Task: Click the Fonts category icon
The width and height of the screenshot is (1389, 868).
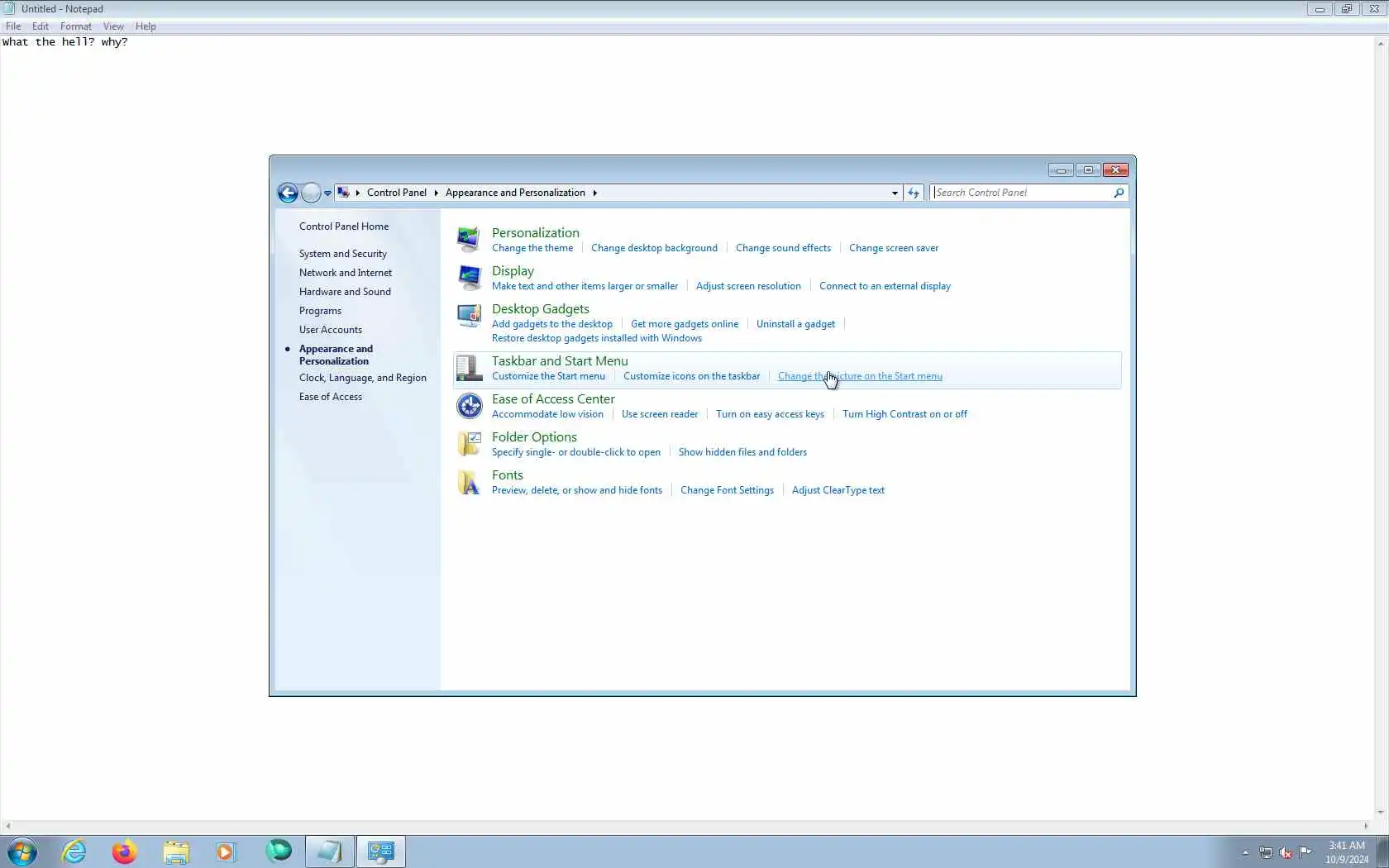Action: tap(469, 482)
